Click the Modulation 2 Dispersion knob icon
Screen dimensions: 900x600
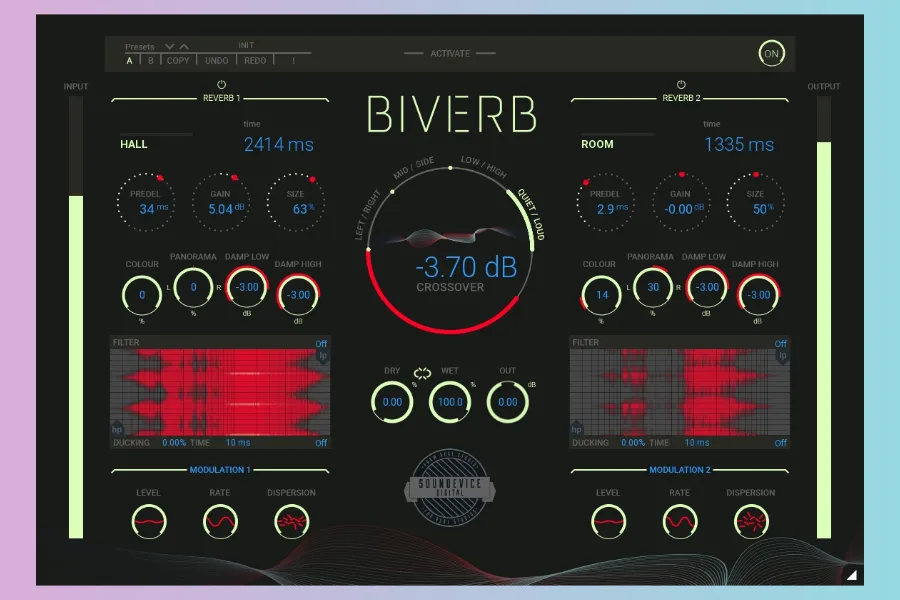[751, 521]
